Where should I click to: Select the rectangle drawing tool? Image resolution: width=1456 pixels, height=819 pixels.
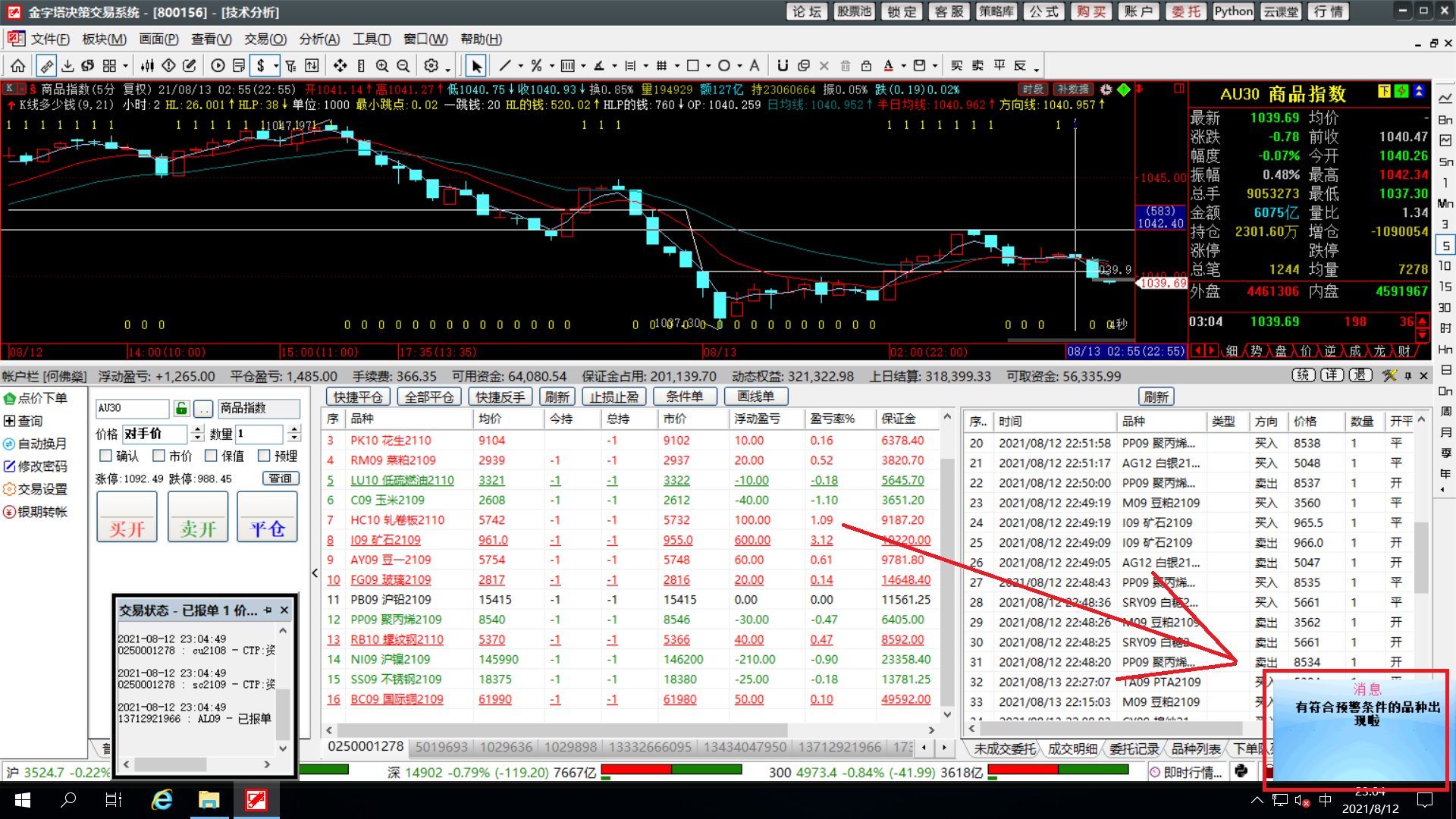point(692,66)
